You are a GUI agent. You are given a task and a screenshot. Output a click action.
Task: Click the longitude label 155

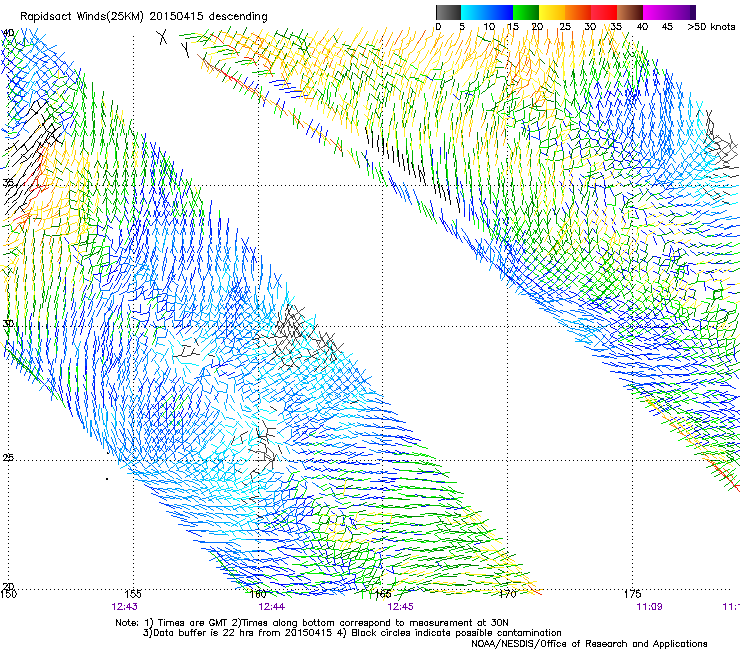point(133,594)
